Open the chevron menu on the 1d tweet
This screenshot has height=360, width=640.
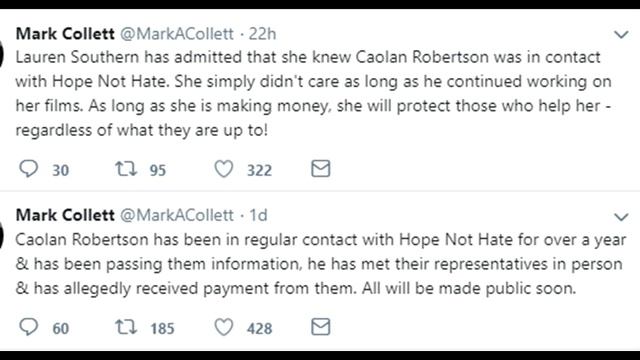621,217
